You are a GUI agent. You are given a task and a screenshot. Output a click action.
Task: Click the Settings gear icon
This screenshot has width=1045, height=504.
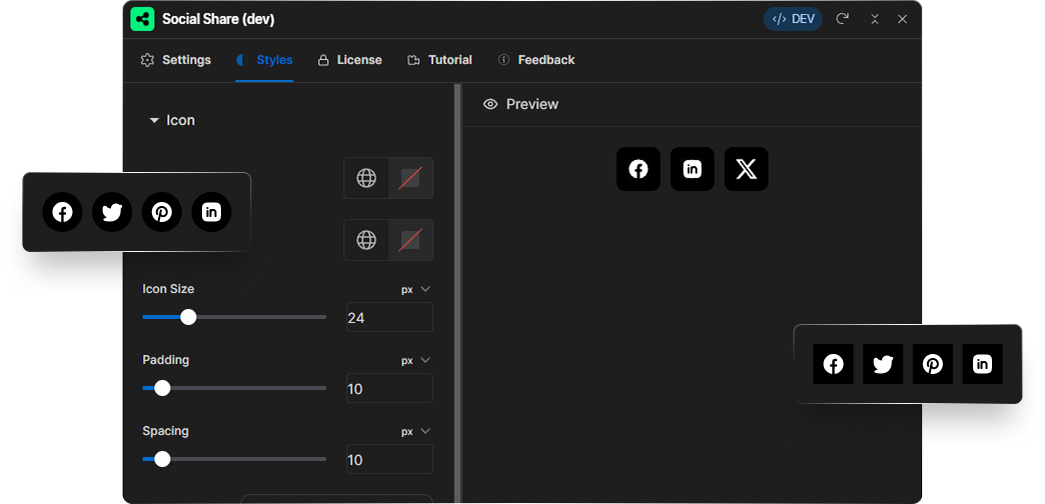147,60
